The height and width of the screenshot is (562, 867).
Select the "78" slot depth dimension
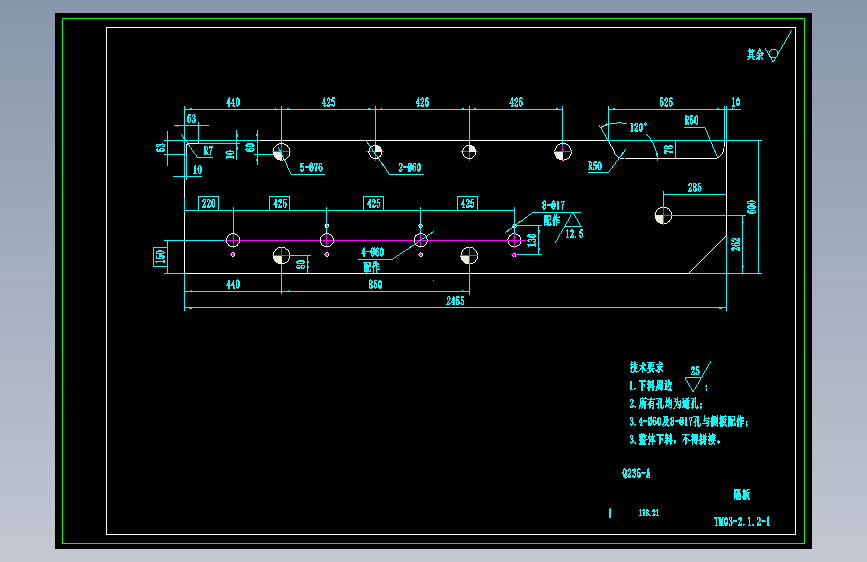[x=668, y=149]
